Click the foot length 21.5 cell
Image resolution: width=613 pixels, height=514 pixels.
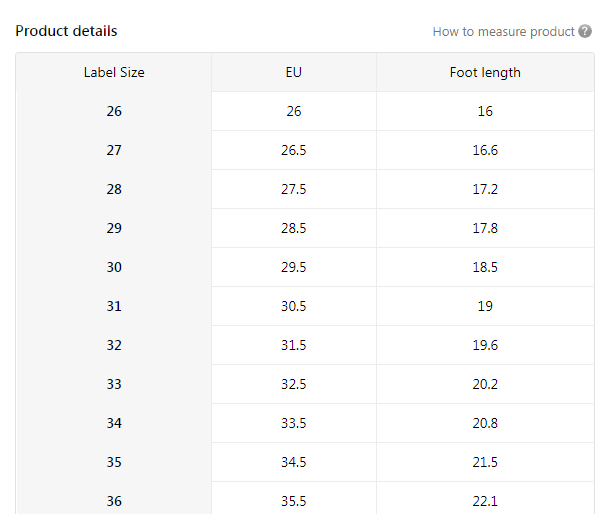485,462
